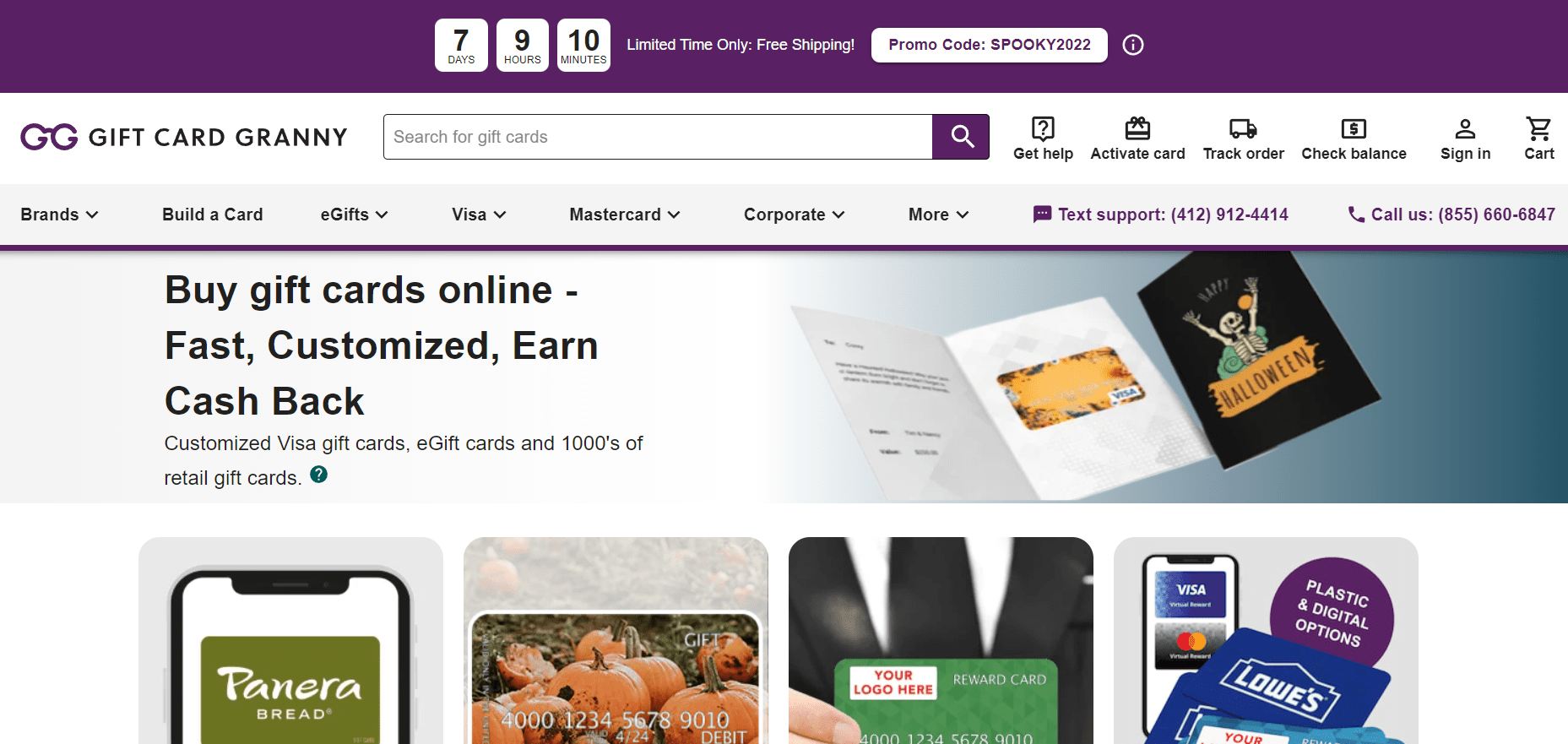Focus the Search for gift cards field

tap(658, 137)
